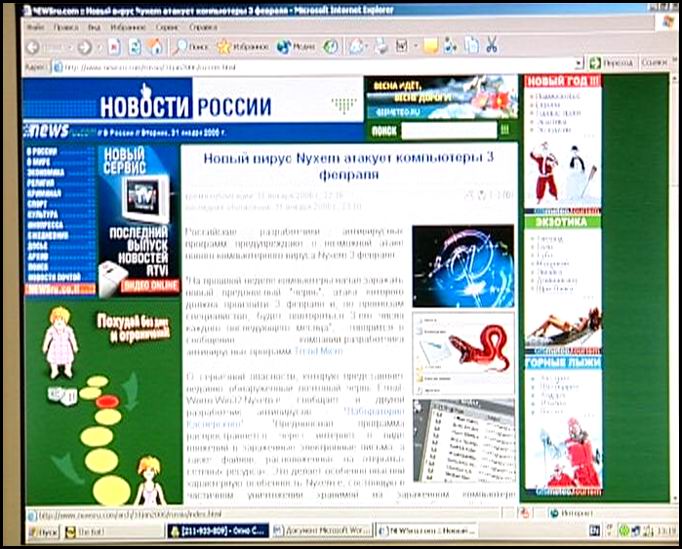Viewport: 682px width, 549px height.
Task: Open the Forward button history dropdown arrow
Action: click(99, 47)
